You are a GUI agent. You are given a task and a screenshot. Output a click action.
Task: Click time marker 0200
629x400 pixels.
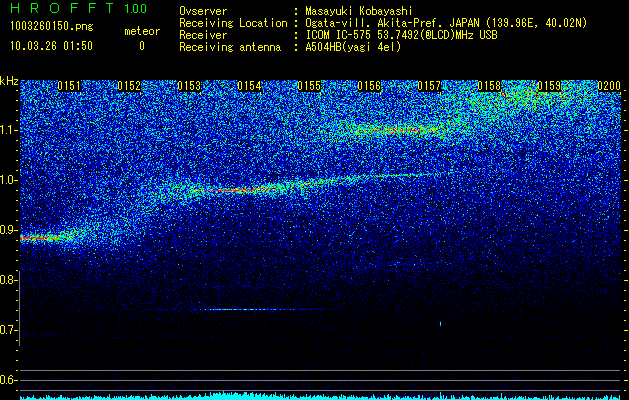(609, 86)
